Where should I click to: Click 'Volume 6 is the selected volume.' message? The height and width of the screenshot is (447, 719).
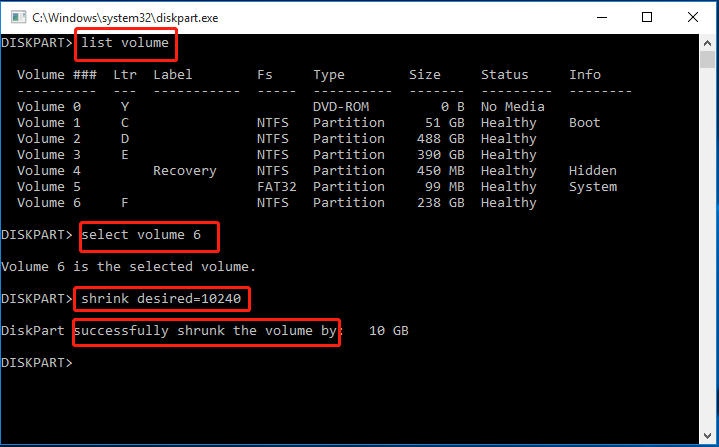coord(128,267)
